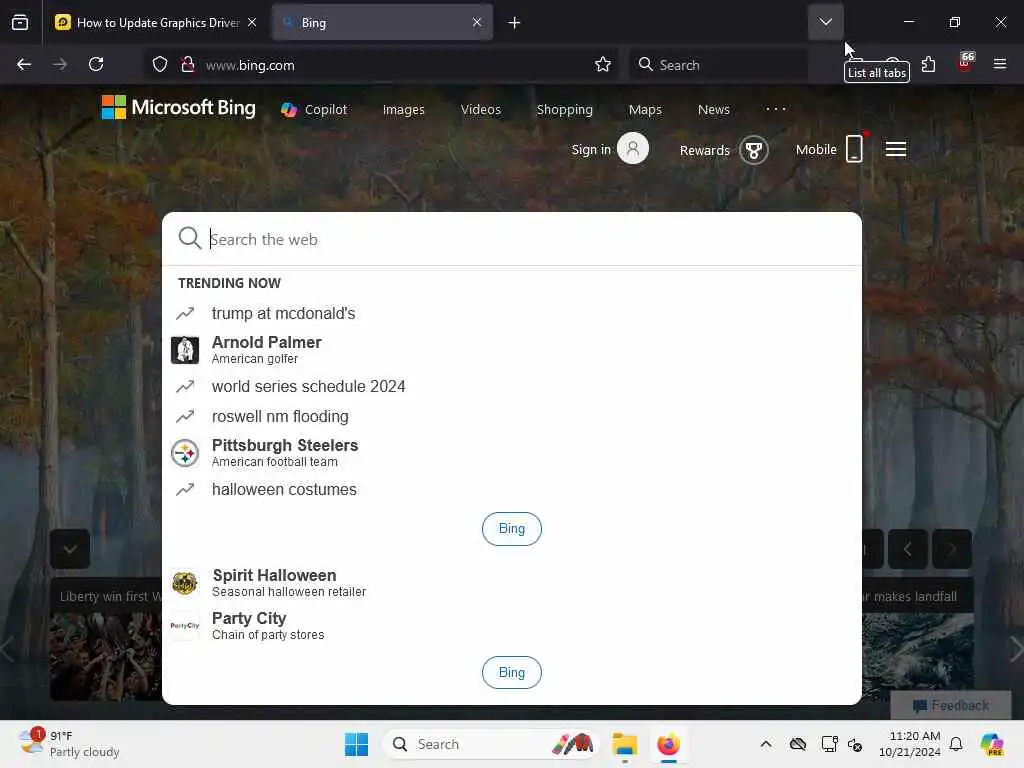Image resolution: width=1024 pixels, height=768 pixels.
Task: Open Mobile link
Action: tap(816, 150)
